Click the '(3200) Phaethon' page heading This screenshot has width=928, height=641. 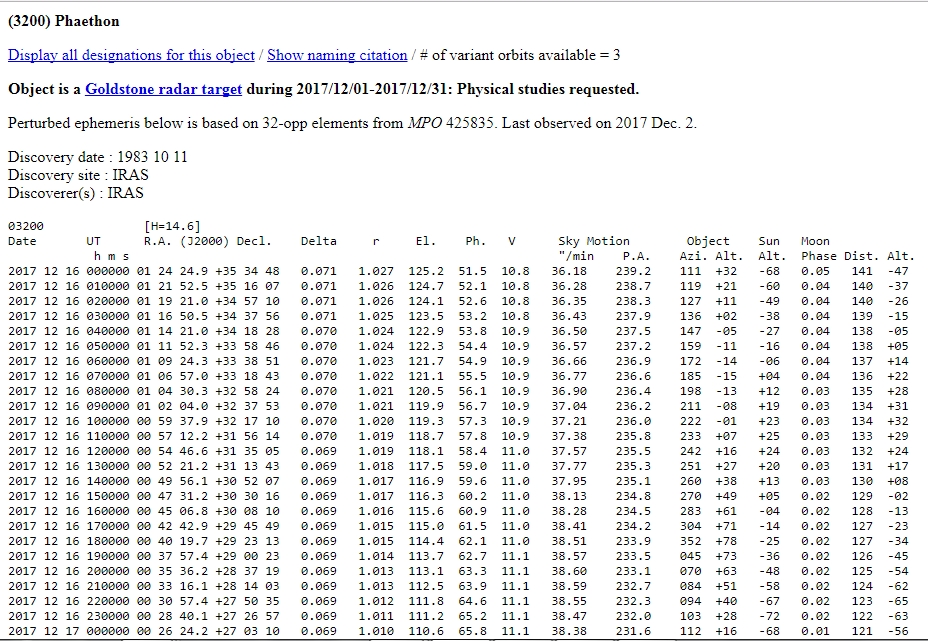click(63, 20)
